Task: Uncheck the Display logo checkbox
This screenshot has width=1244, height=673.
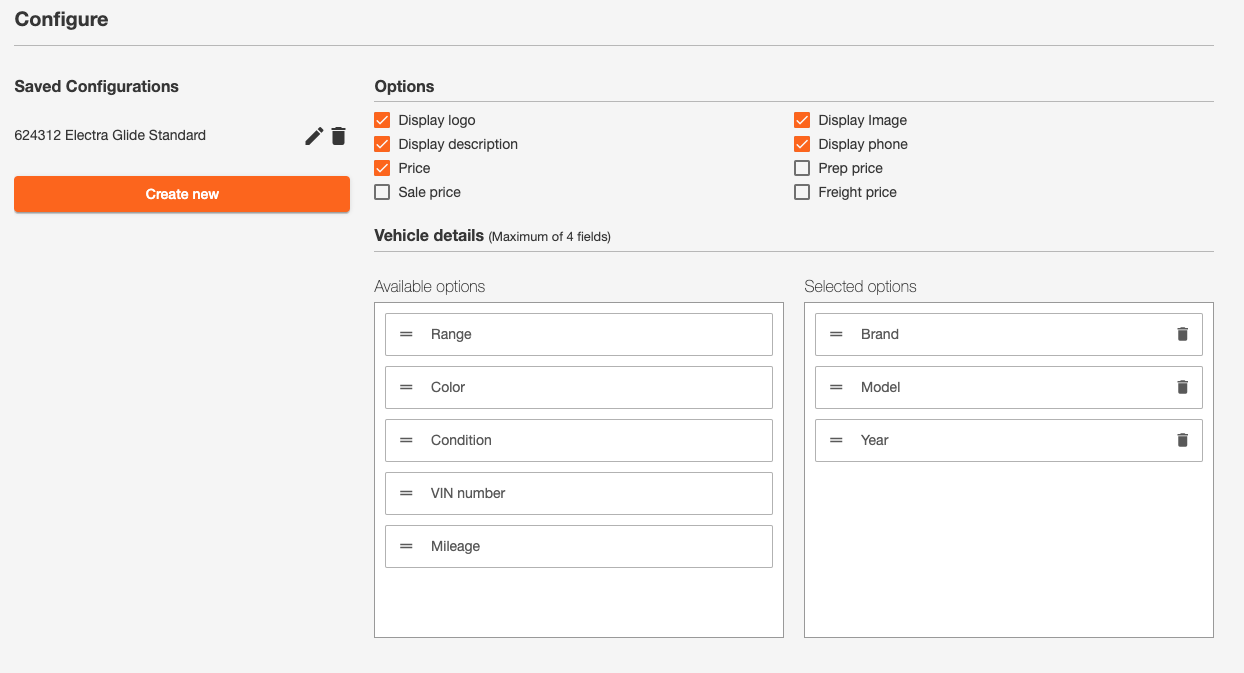Action: pos(382,120)
